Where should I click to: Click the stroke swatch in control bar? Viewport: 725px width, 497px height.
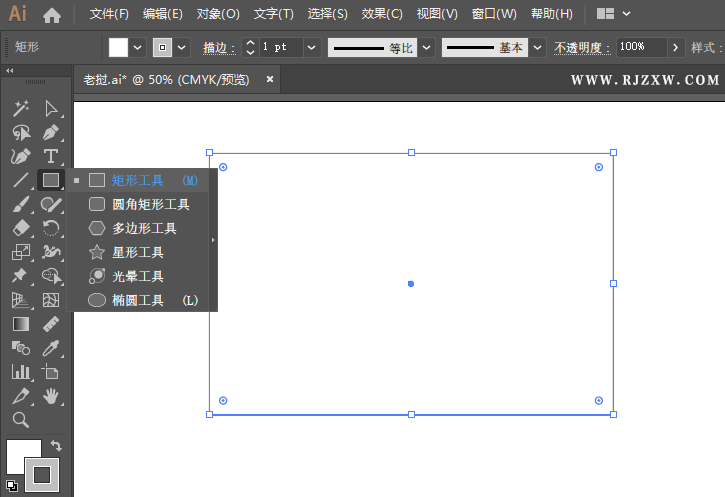(162, 47)
